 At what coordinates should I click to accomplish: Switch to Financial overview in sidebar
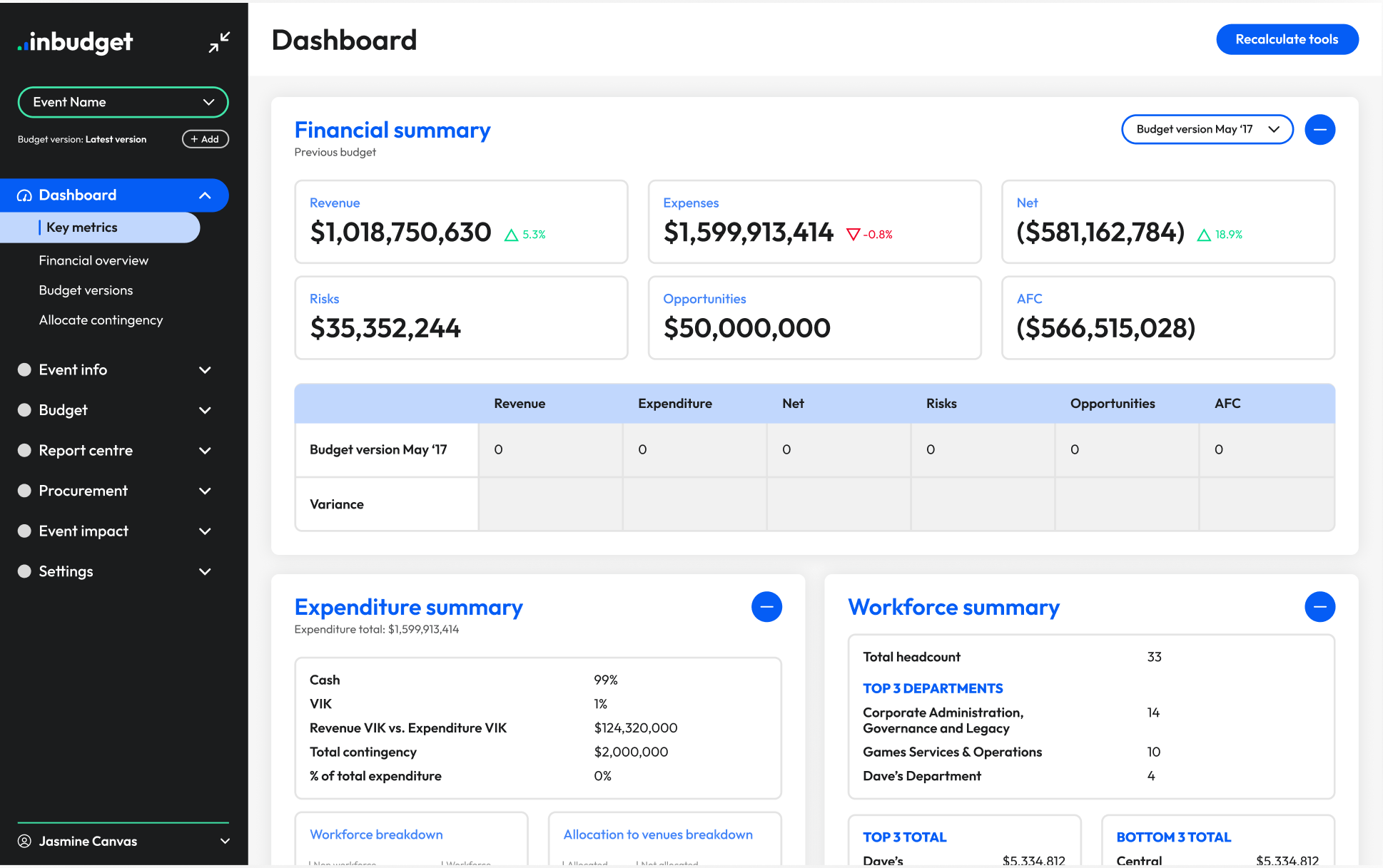coord(93,260)
